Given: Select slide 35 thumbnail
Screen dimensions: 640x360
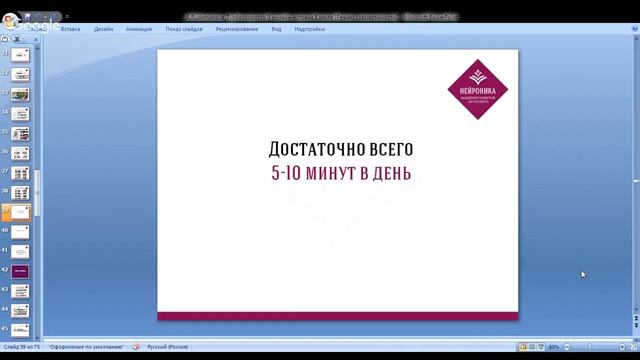Looking at the screenshot, I should [20, 133].
